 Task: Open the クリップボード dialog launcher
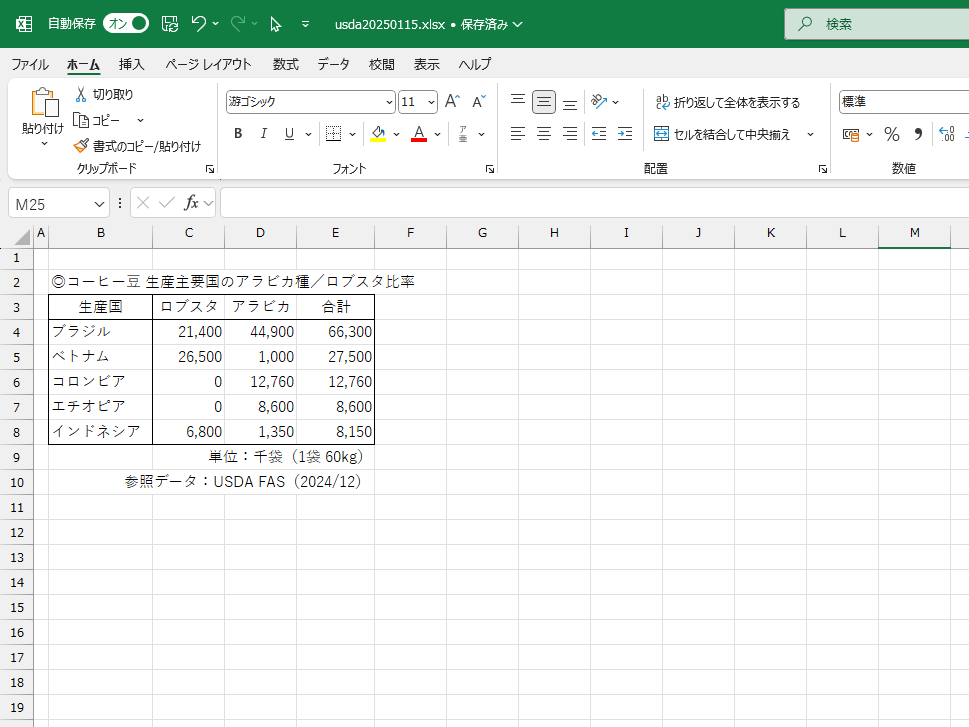click(209, 169)
